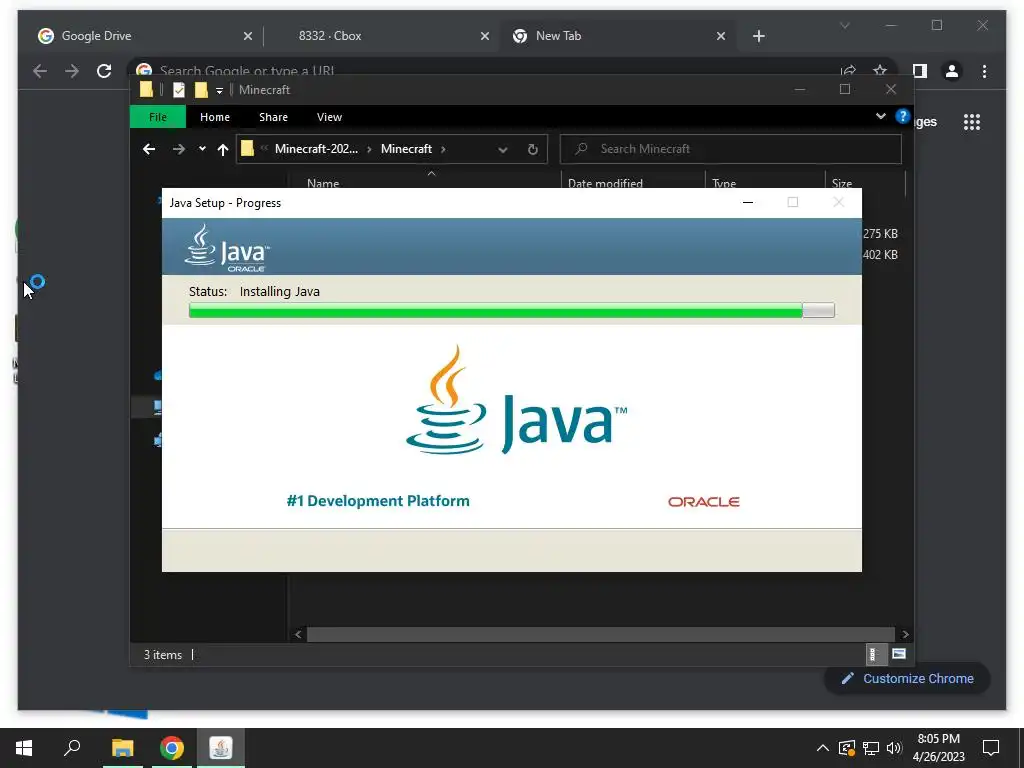
Task: Open the quick access toolbar dropdown
Action: [x=219, y=91]
